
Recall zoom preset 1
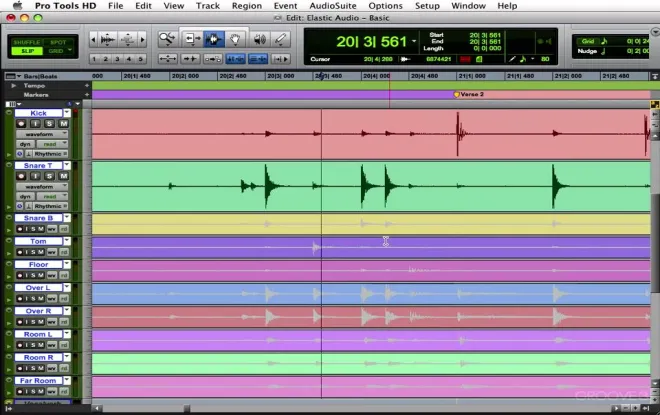[94, 59]
